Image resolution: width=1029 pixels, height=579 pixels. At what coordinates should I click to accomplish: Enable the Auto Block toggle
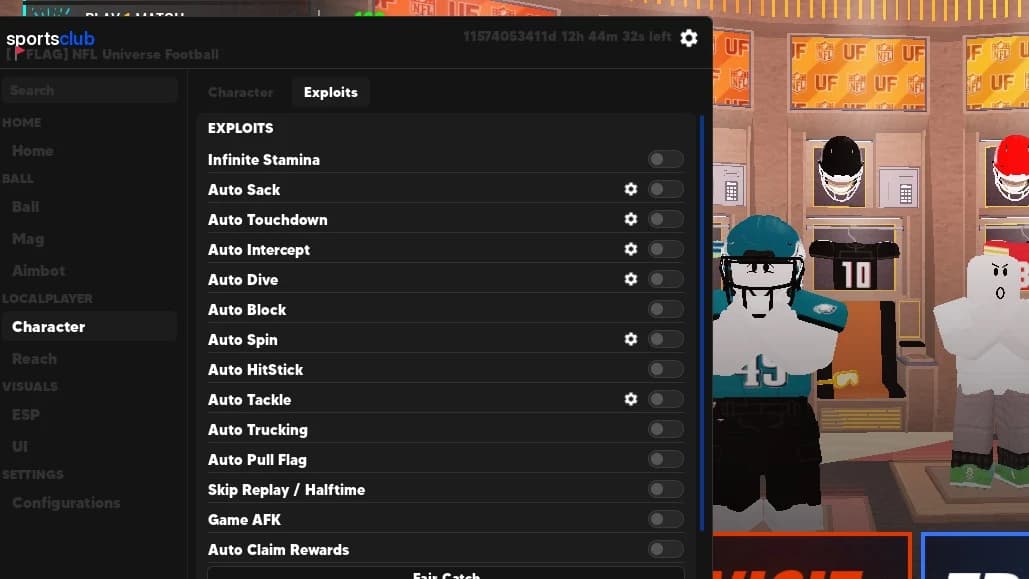pos(665,309)
